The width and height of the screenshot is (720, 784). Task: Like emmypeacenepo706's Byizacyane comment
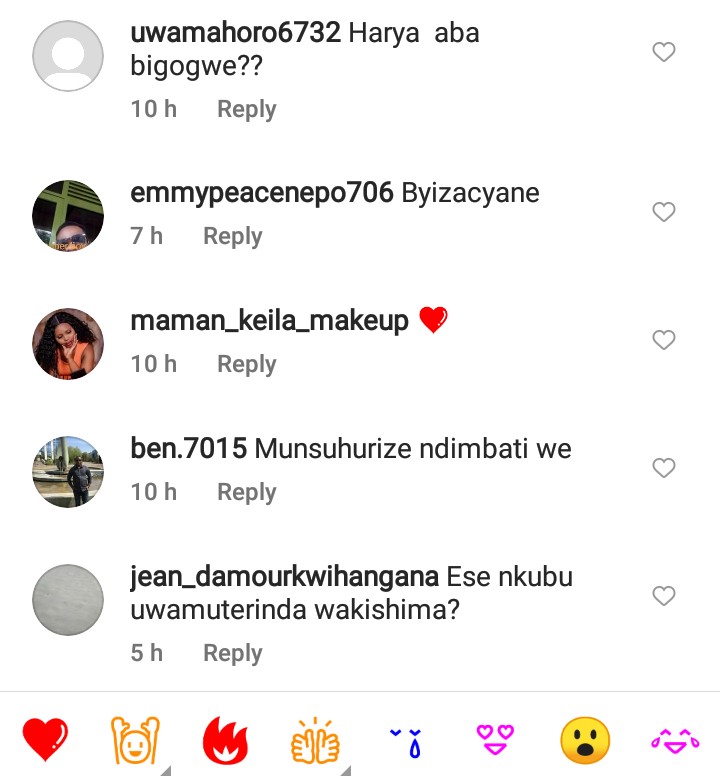(664, 212)
